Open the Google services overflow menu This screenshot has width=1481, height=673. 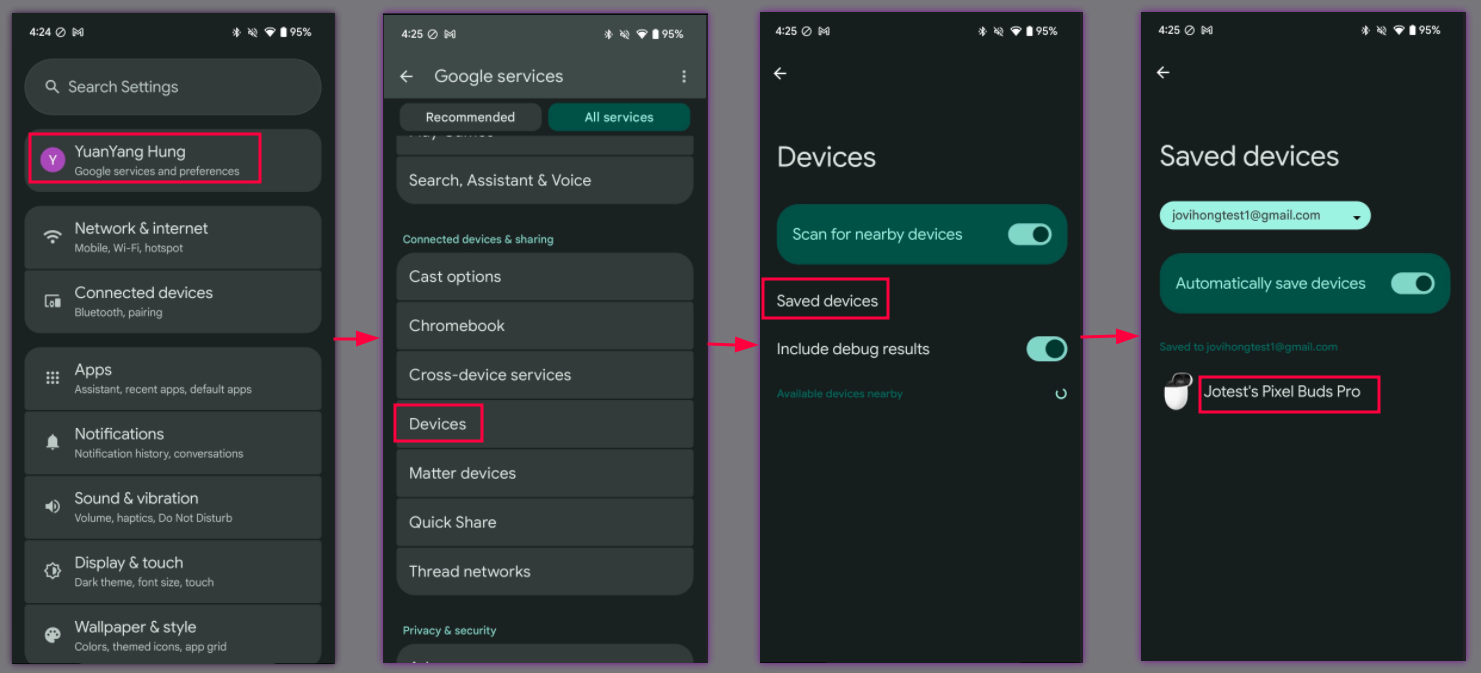[684, 76]
